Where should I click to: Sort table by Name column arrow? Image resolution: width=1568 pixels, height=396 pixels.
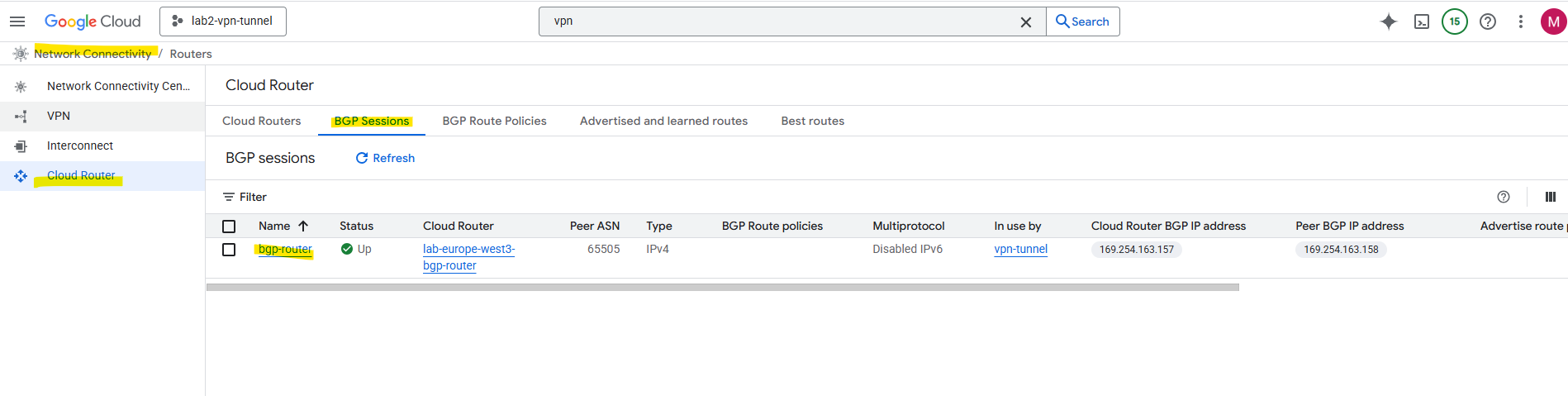pos(303,226)
